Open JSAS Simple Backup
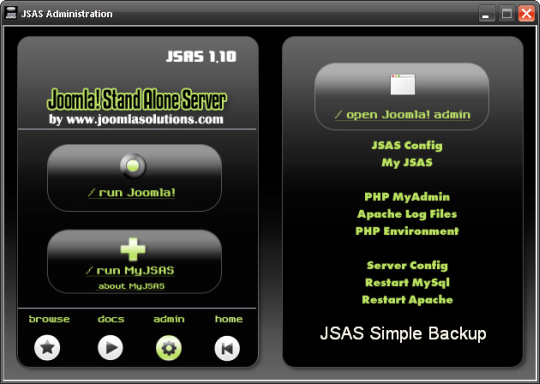Screen dimensions: 540x384 (x=403, y=333)
